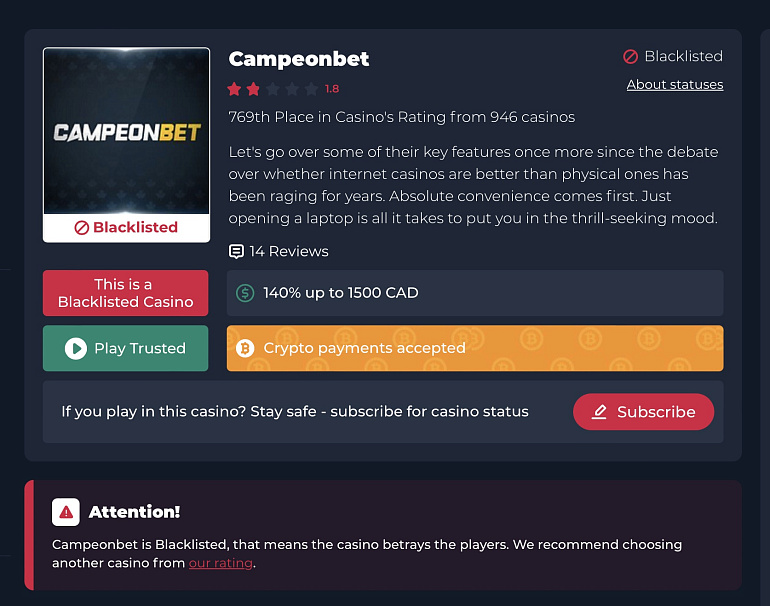Open the About statuses link

675,84
